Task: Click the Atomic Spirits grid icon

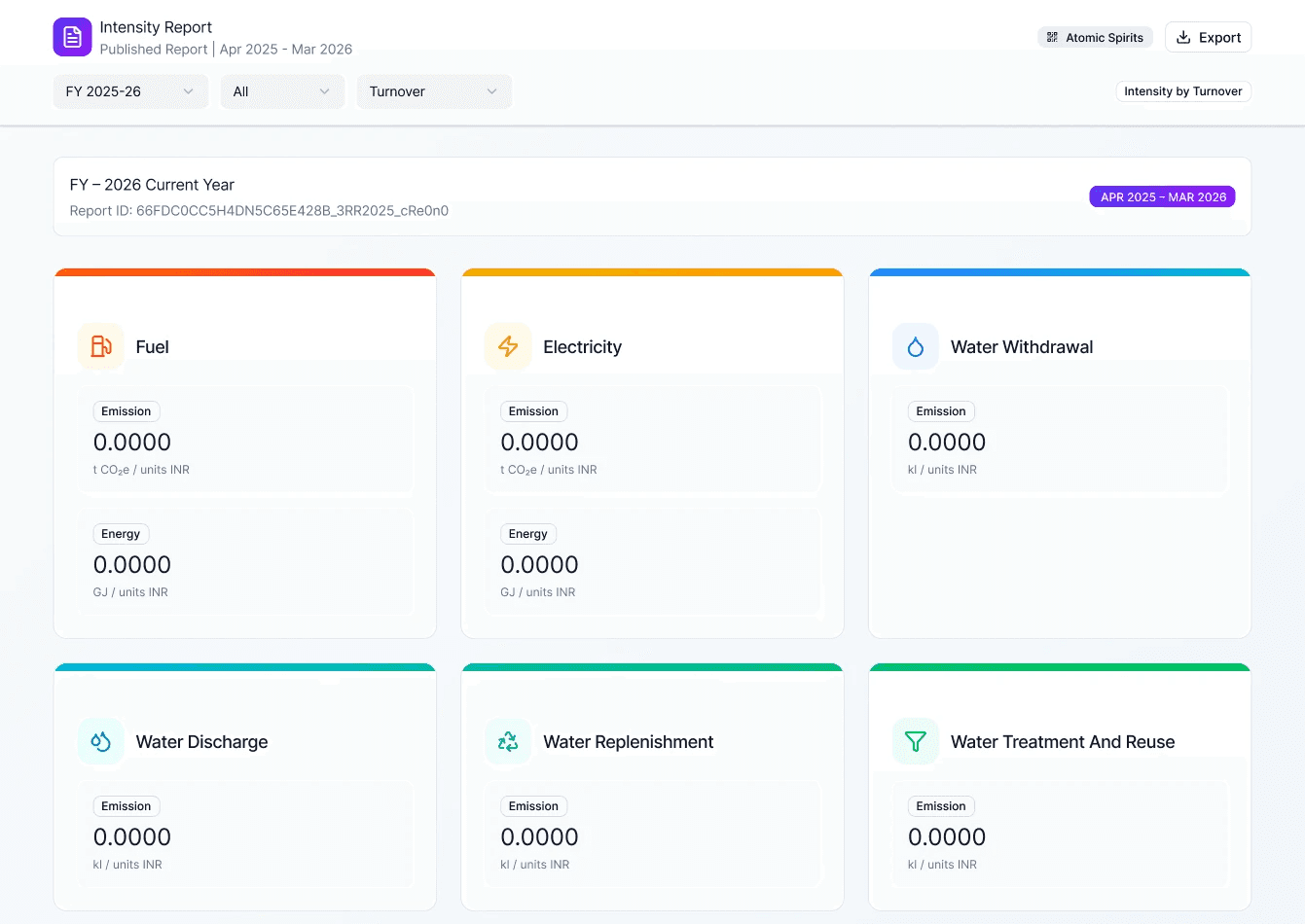Action: [x=1052, y=37]
